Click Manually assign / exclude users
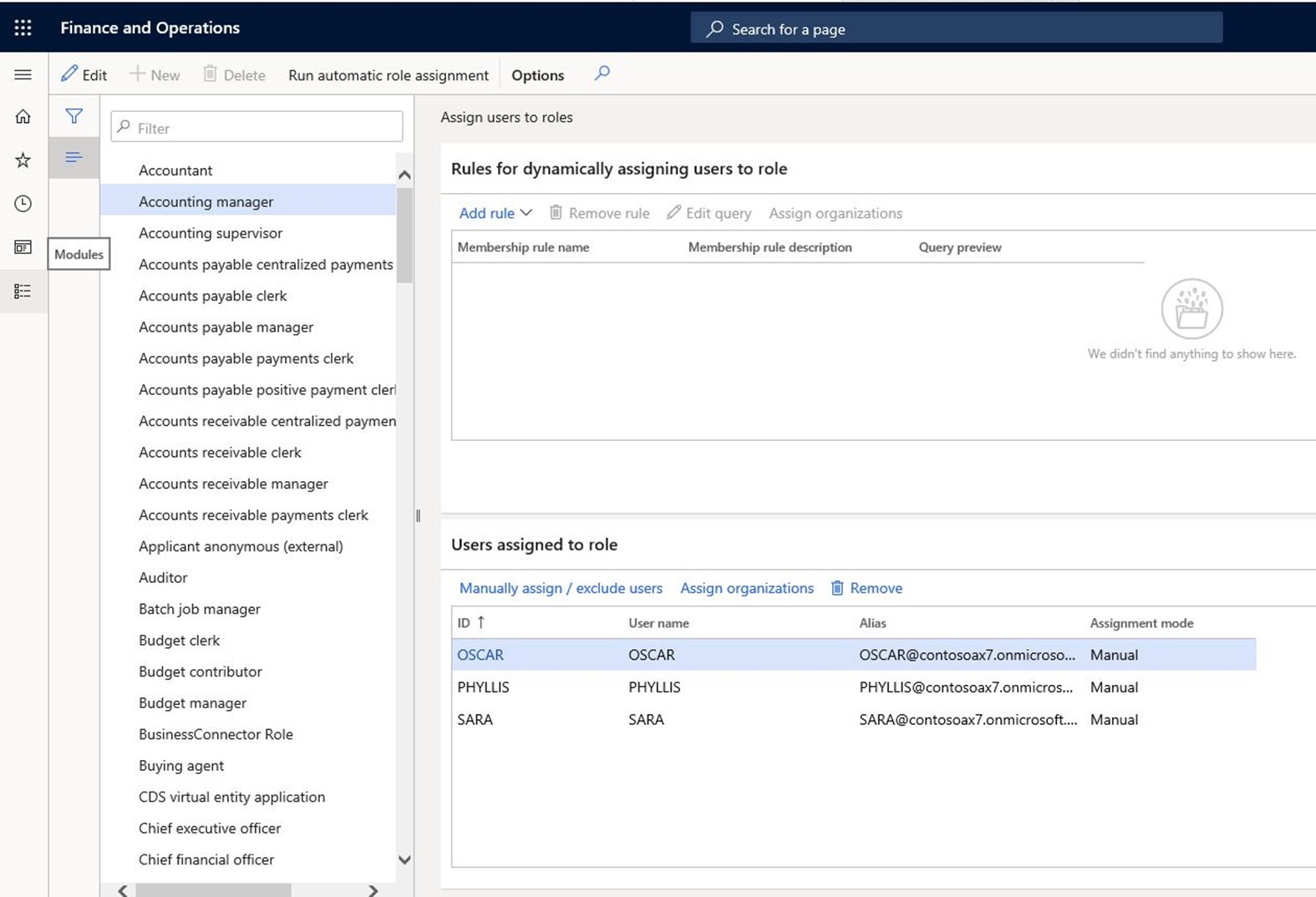 (x=561, y=588)
